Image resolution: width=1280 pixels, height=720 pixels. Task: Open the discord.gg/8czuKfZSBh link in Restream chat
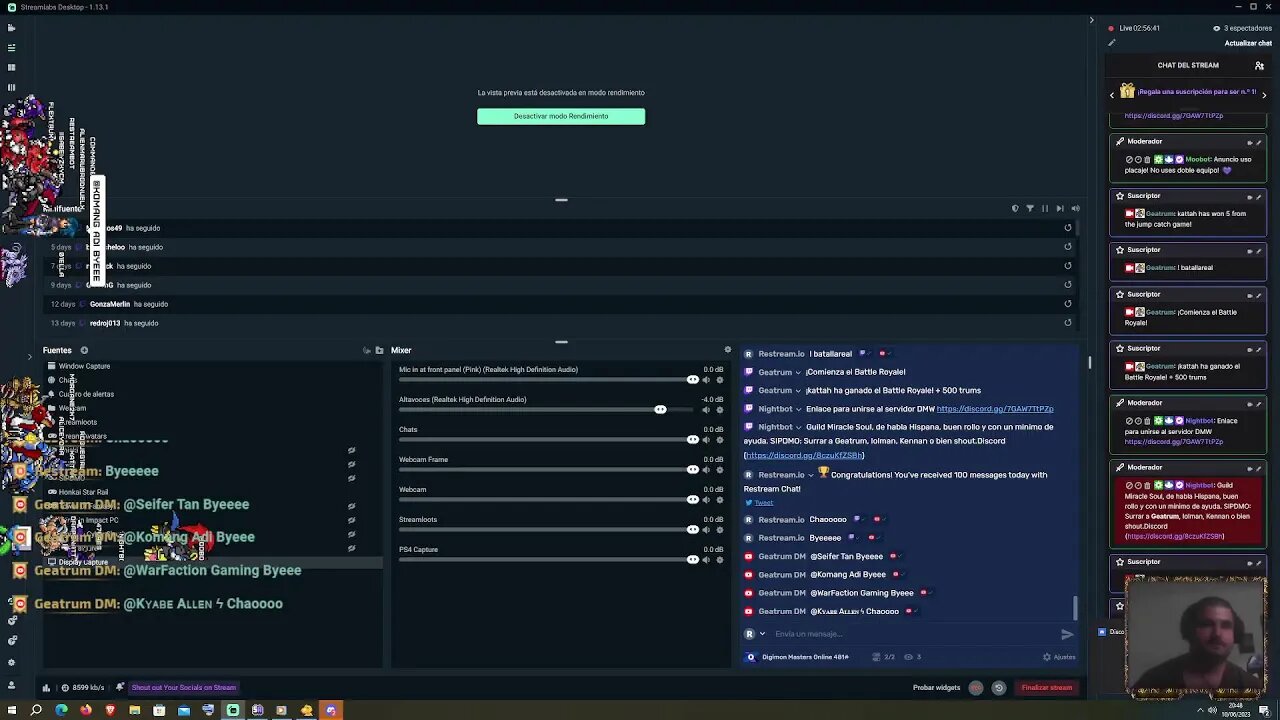[x=804, y=456]
